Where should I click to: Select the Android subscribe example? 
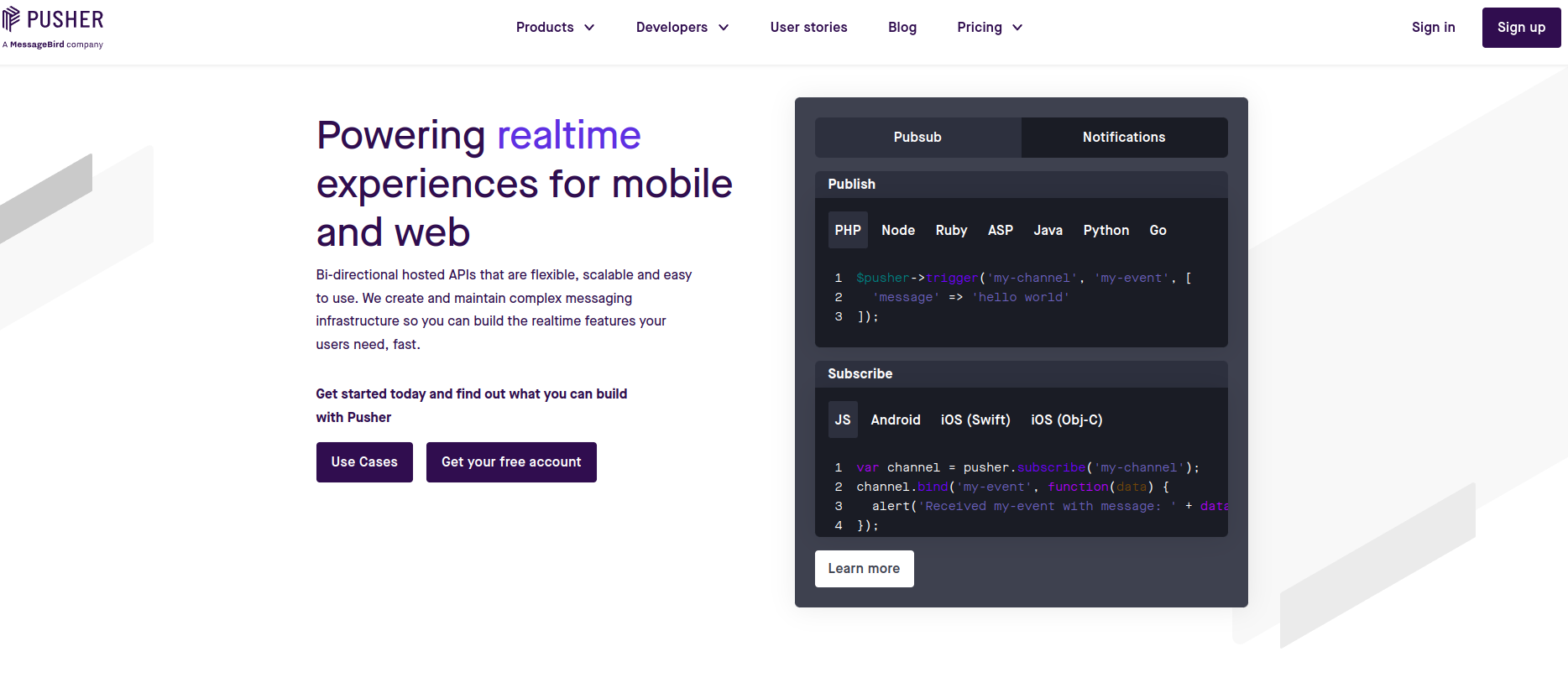click(896, 420)
